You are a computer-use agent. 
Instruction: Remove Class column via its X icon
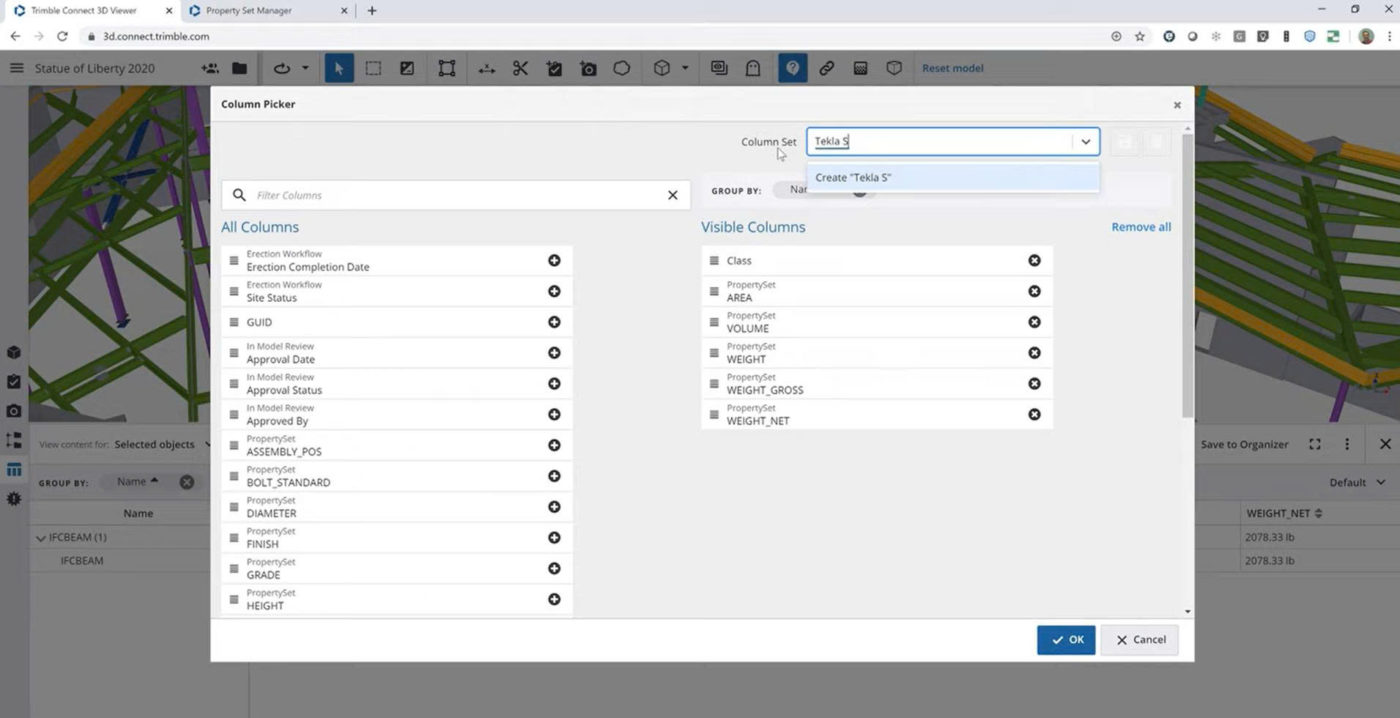coord(1034,260)
